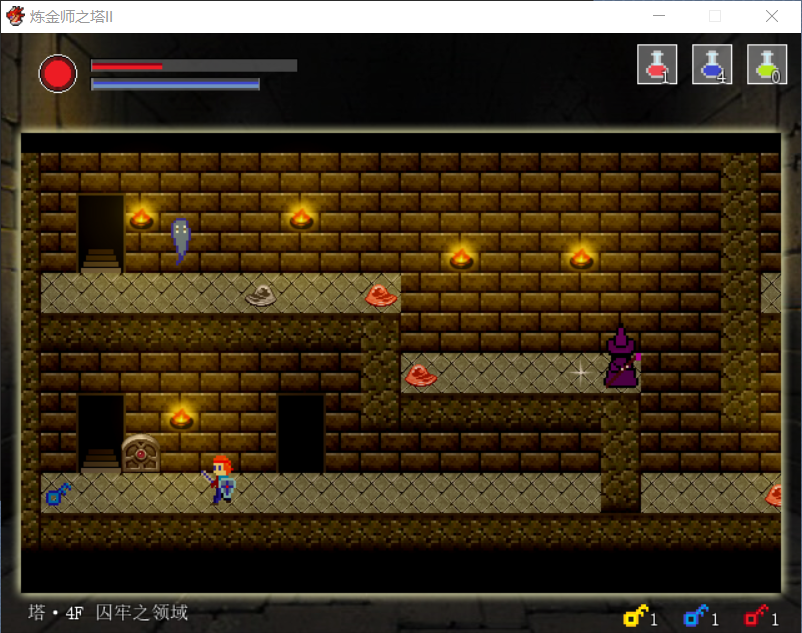Click the window title "炼金师之塔II"

pyautogui.click(x=71, y=17)
